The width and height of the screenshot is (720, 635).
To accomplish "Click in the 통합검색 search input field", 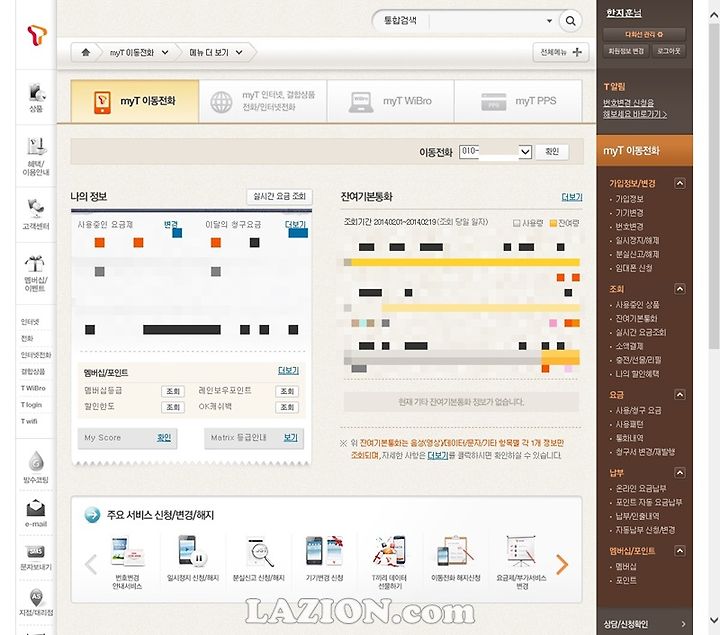I will (x=487, y=21).
